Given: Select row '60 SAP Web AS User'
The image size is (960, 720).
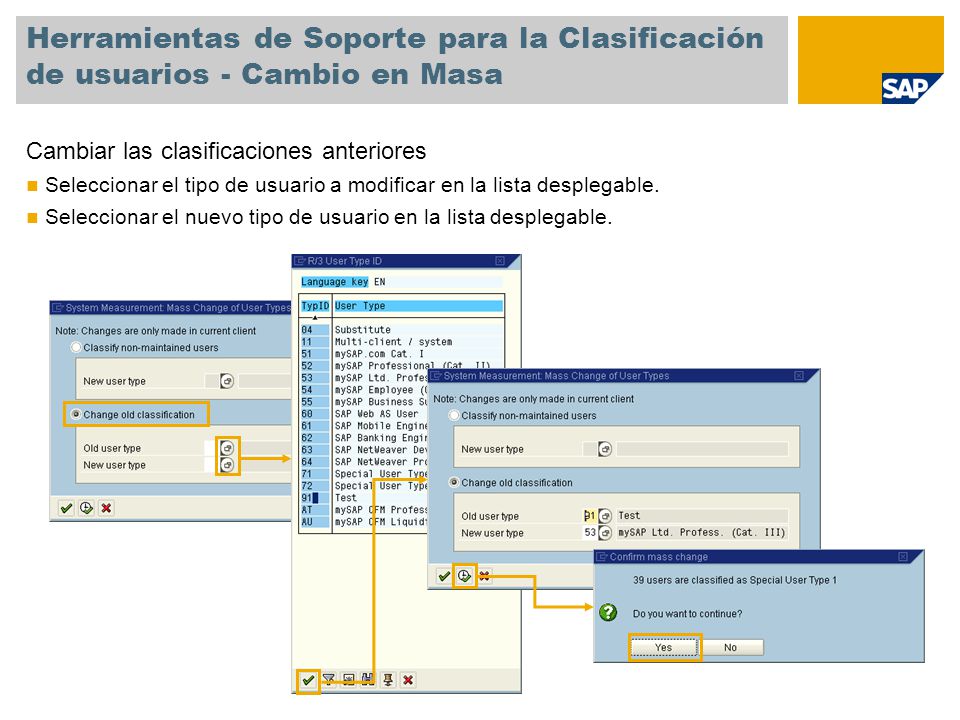Looking at the screenshot, I should (364, 414).
